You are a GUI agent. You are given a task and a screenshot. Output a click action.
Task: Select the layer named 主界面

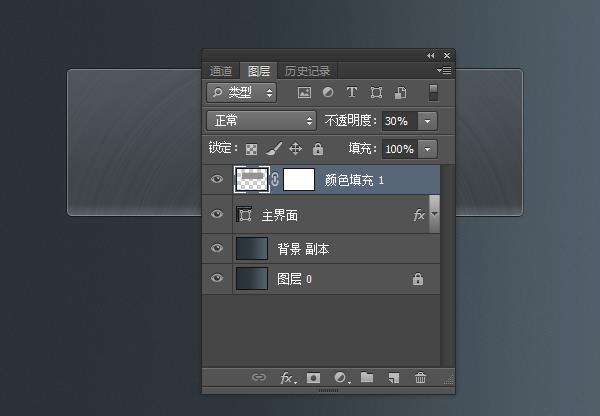tap(321, 214)
